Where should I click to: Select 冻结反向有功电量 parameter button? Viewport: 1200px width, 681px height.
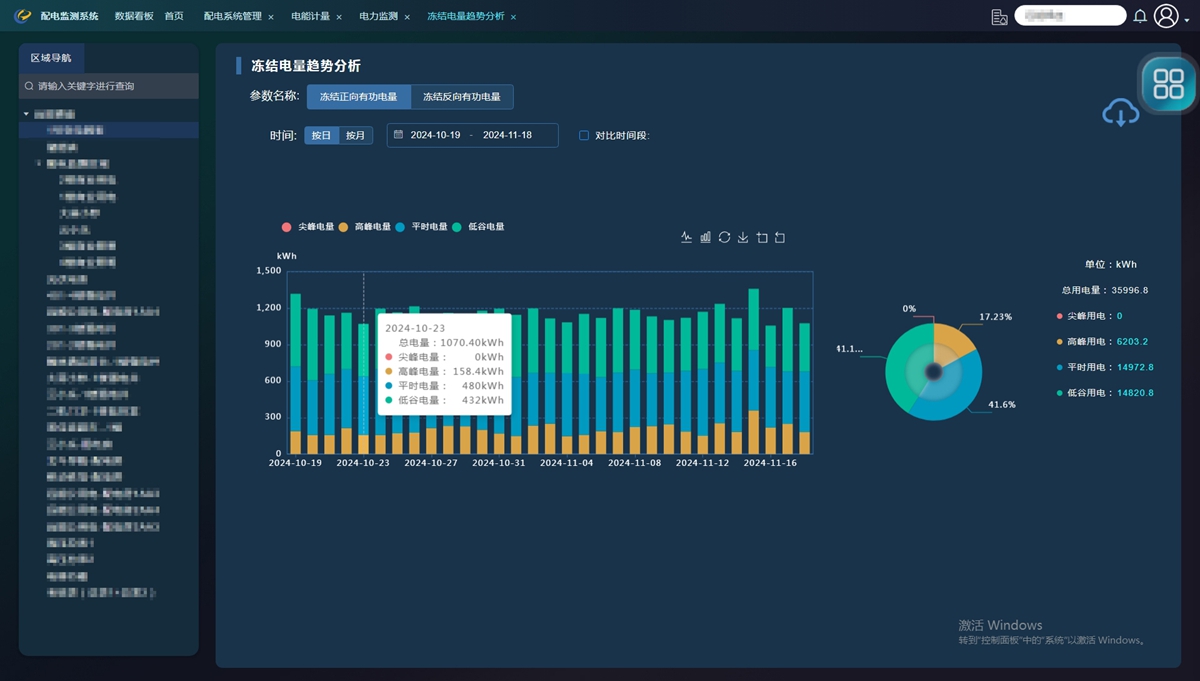pyautogui.click(x=461, y=97)
